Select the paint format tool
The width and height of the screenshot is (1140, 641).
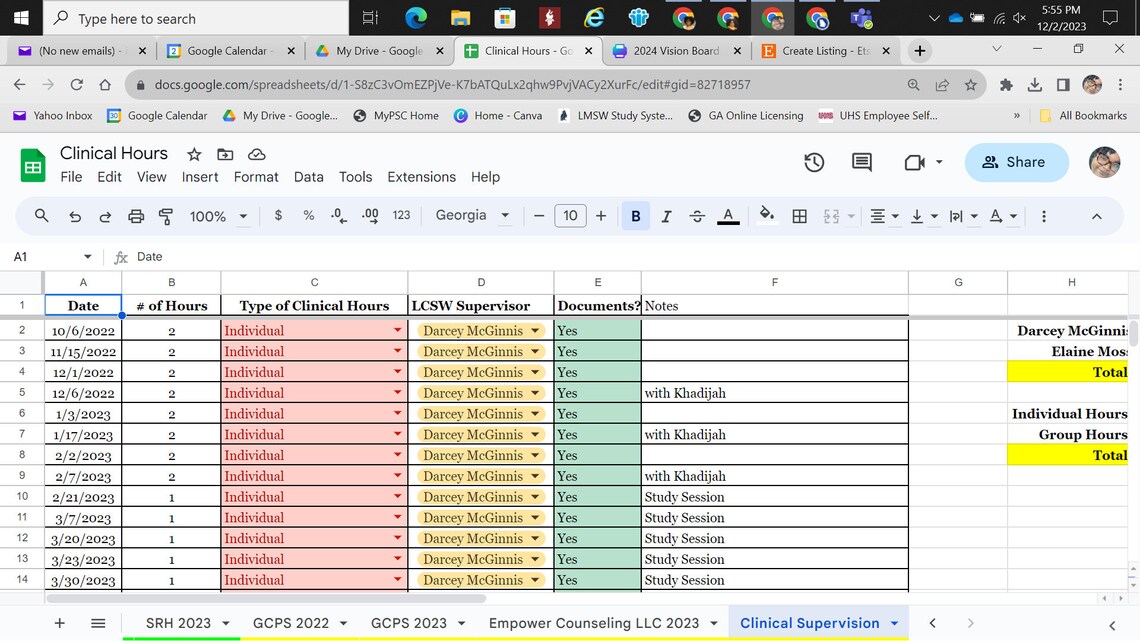(x=166, y=215)
